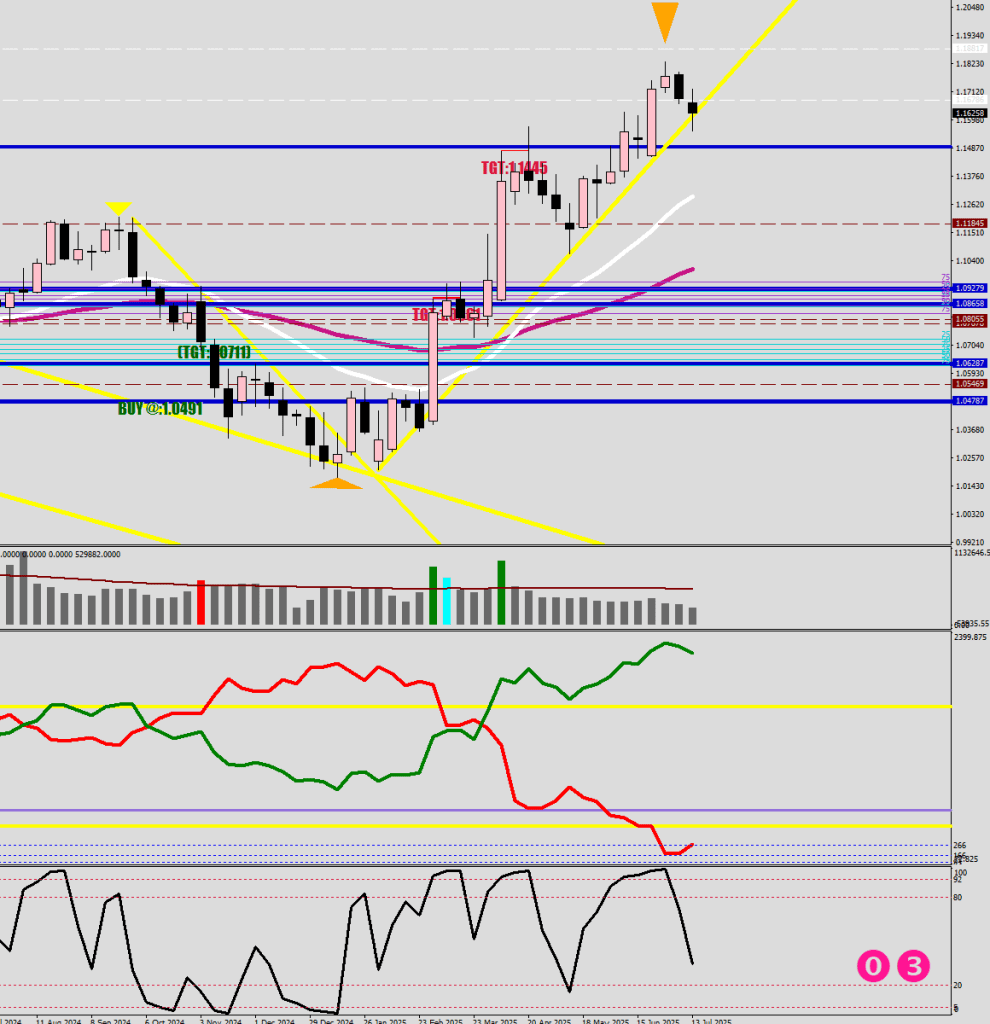Select the blue 1.06287 level tag
Image resolution: width=990 pixels, height=1024 pixels.
968,363
